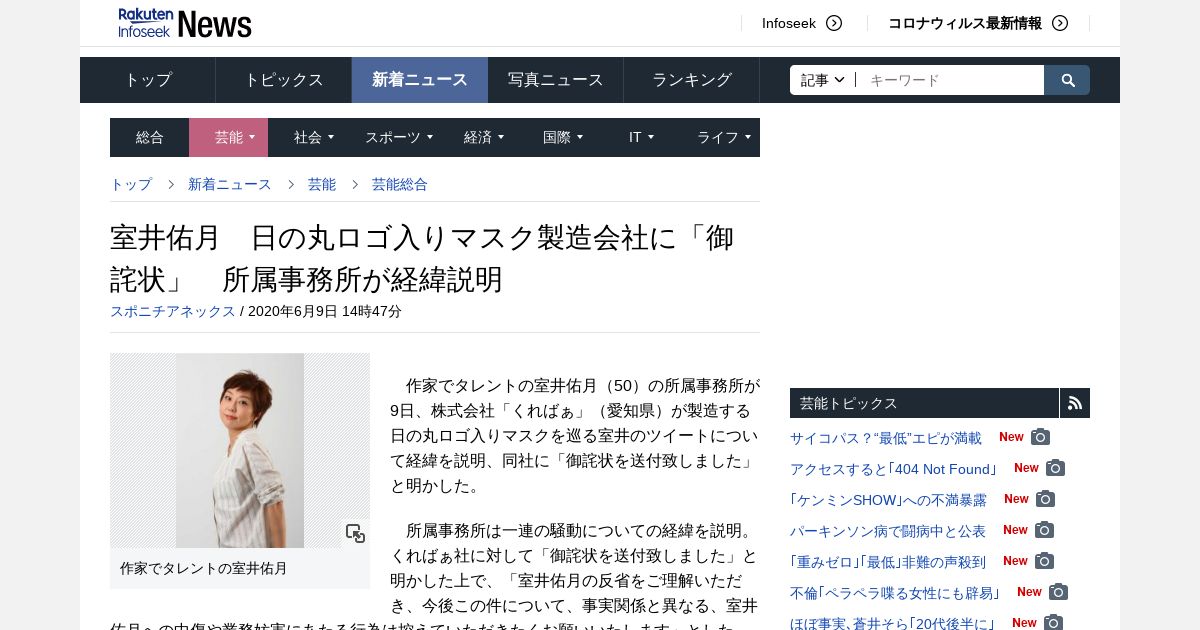Viewport: 1200px width, 630px height.
Task: Click the camera icon beside 404 Not Found headline
Action: click(1056, 468)
